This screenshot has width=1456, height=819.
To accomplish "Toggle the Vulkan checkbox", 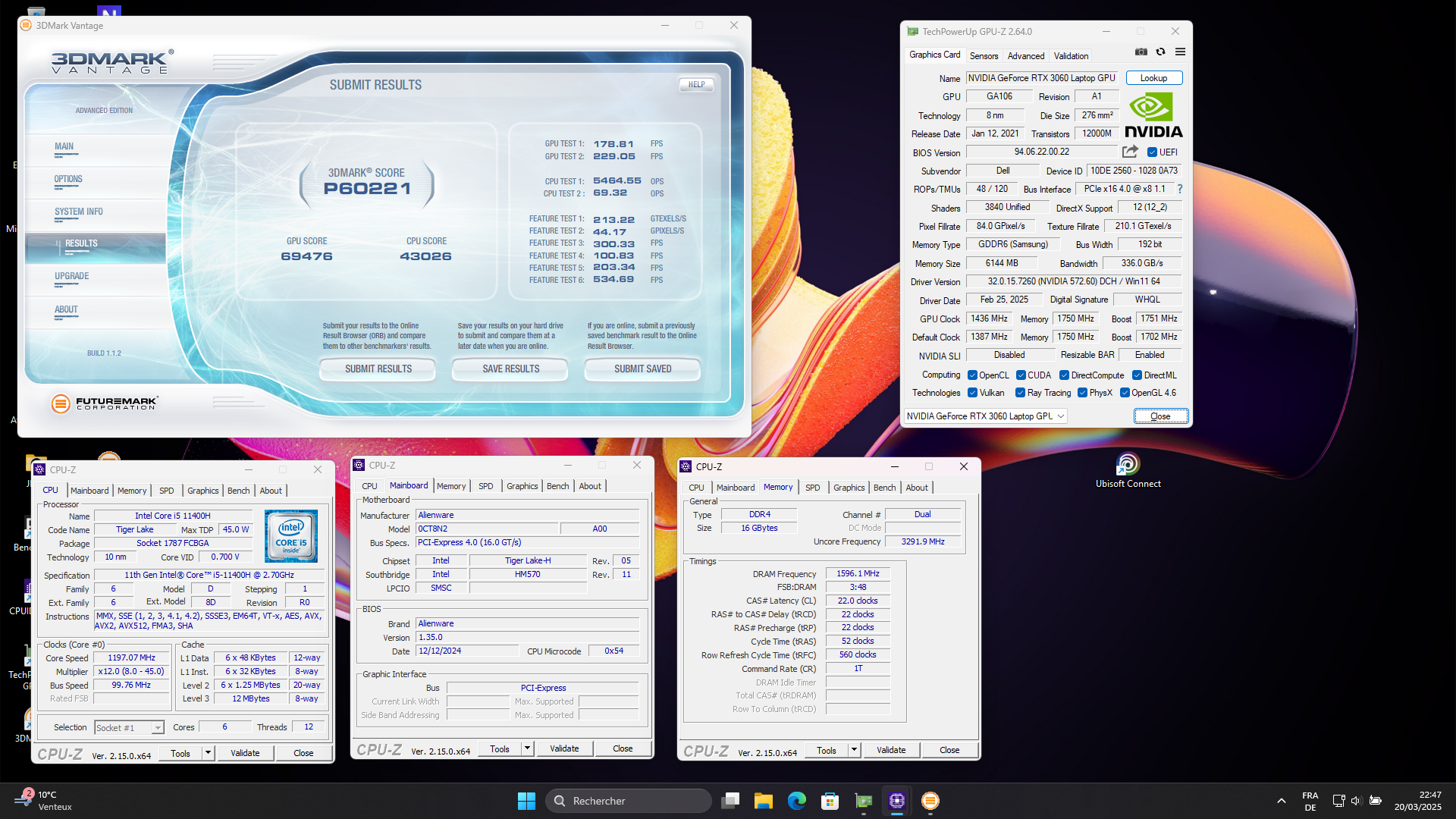I will point(973,393).
